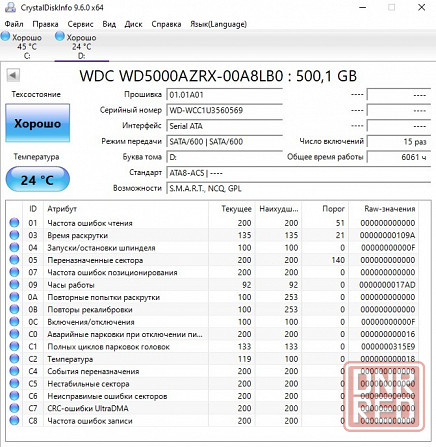Click status circle for attribute 03

point(14,235)
